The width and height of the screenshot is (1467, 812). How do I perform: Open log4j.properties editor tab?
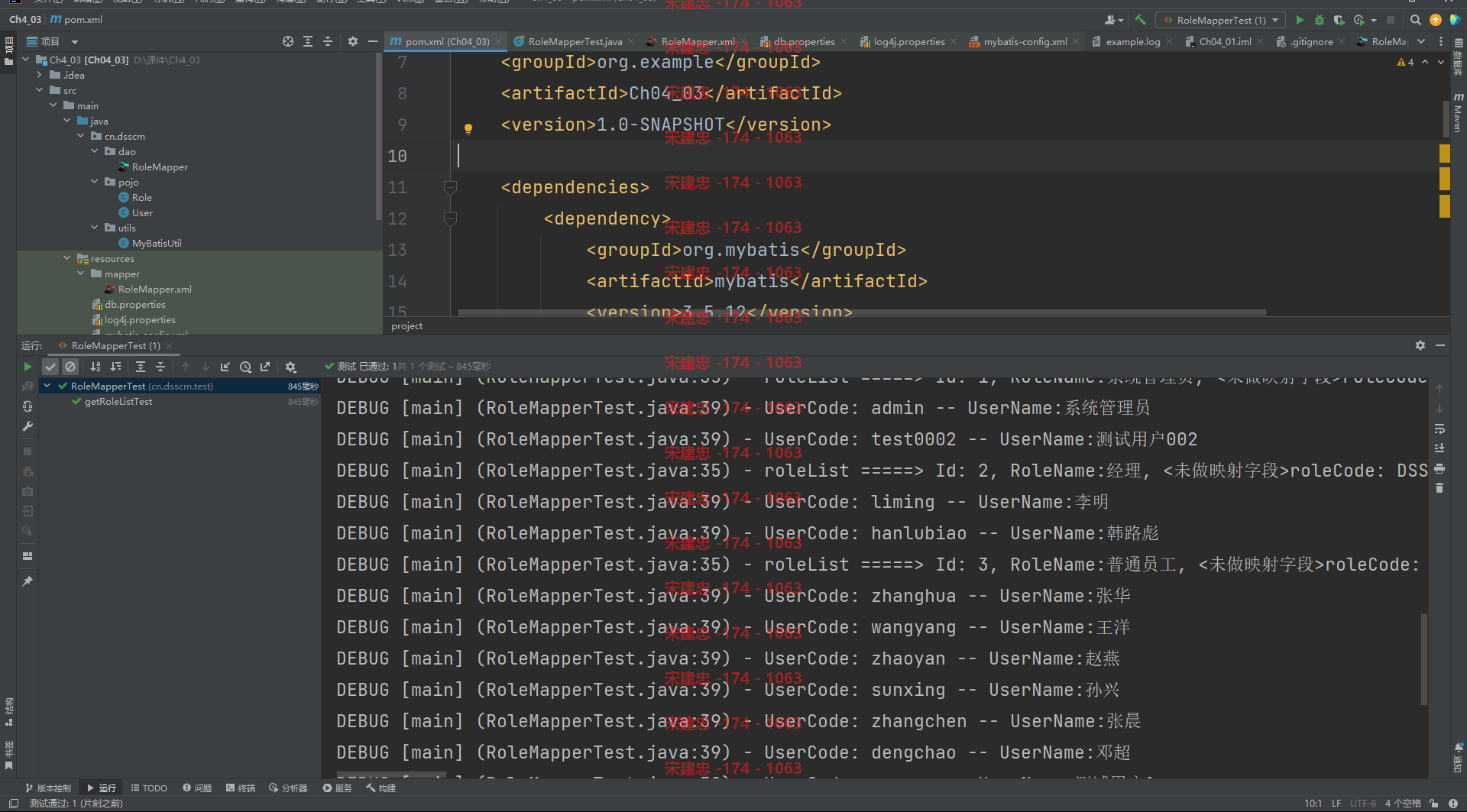[909, 41]
